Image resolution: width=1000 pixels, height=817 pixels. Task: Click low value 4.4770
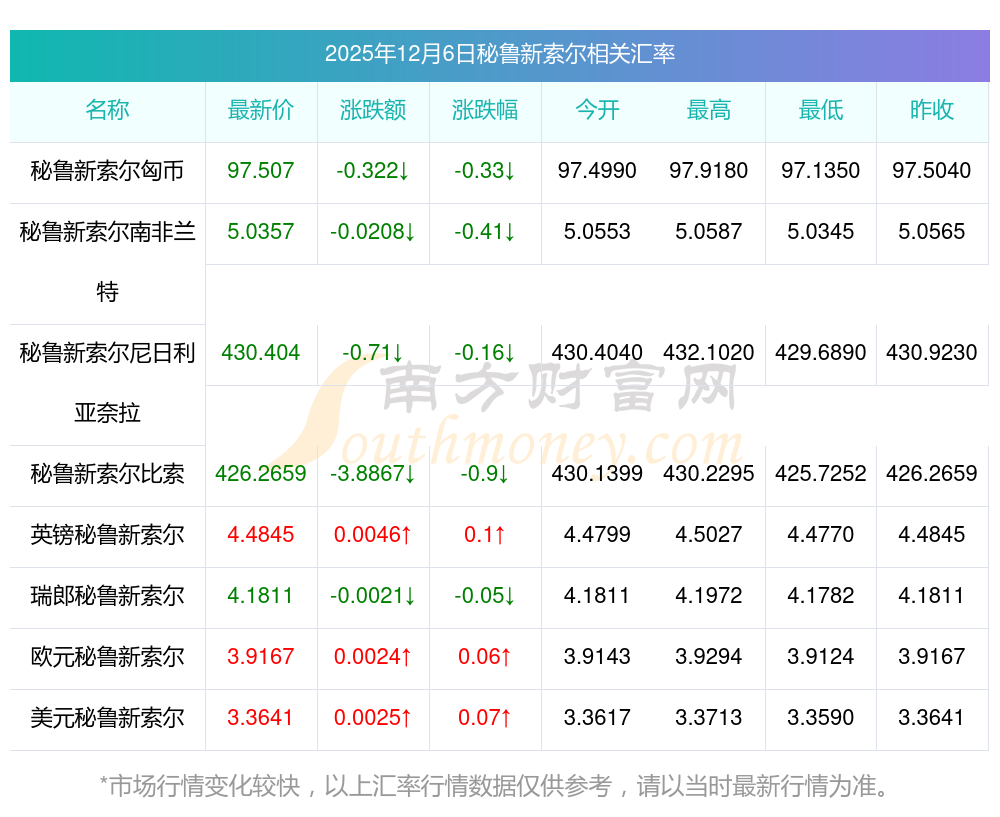click(821, 534)
